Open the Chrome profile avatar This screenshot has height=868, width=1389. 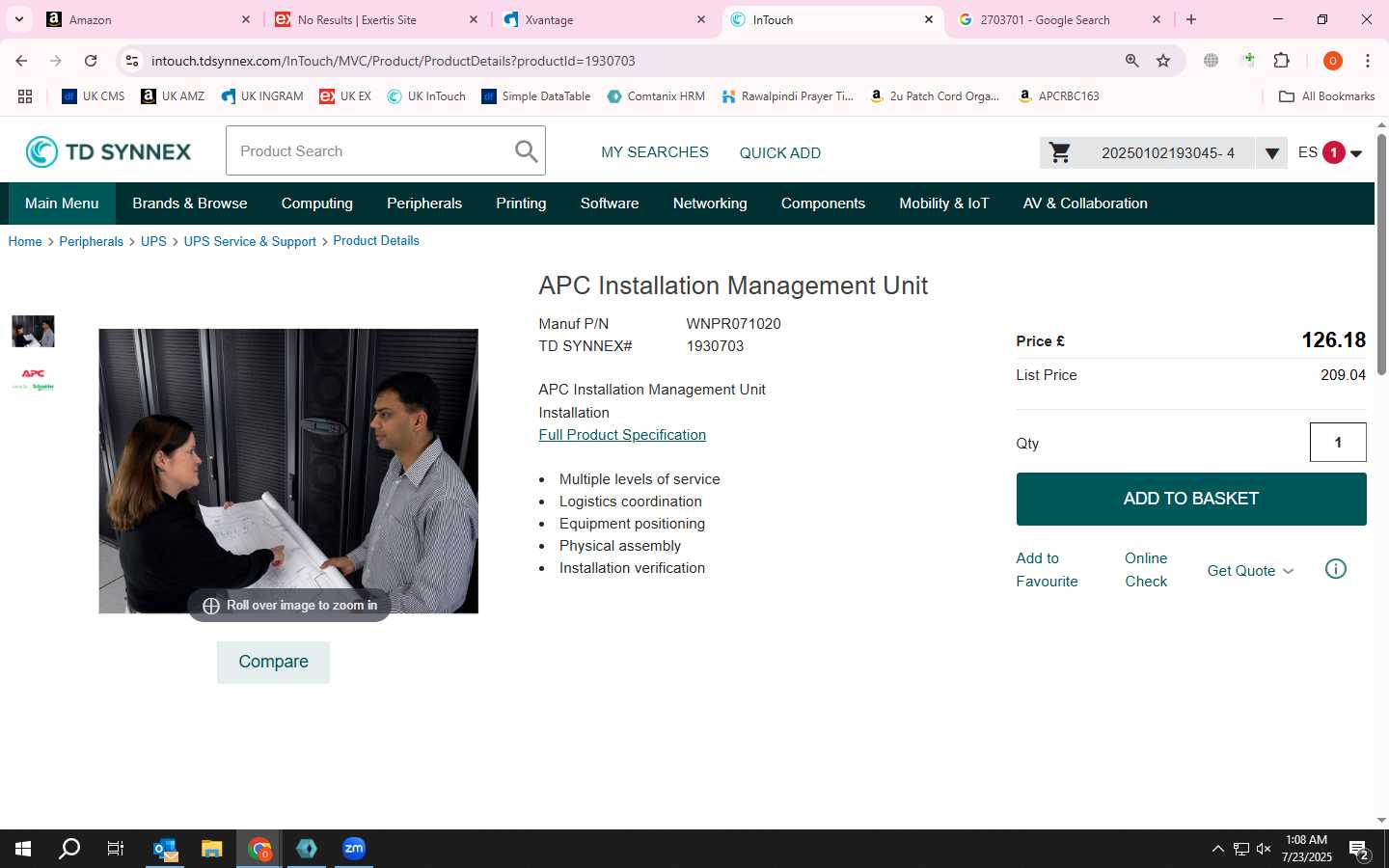[x=1333, y=61]
